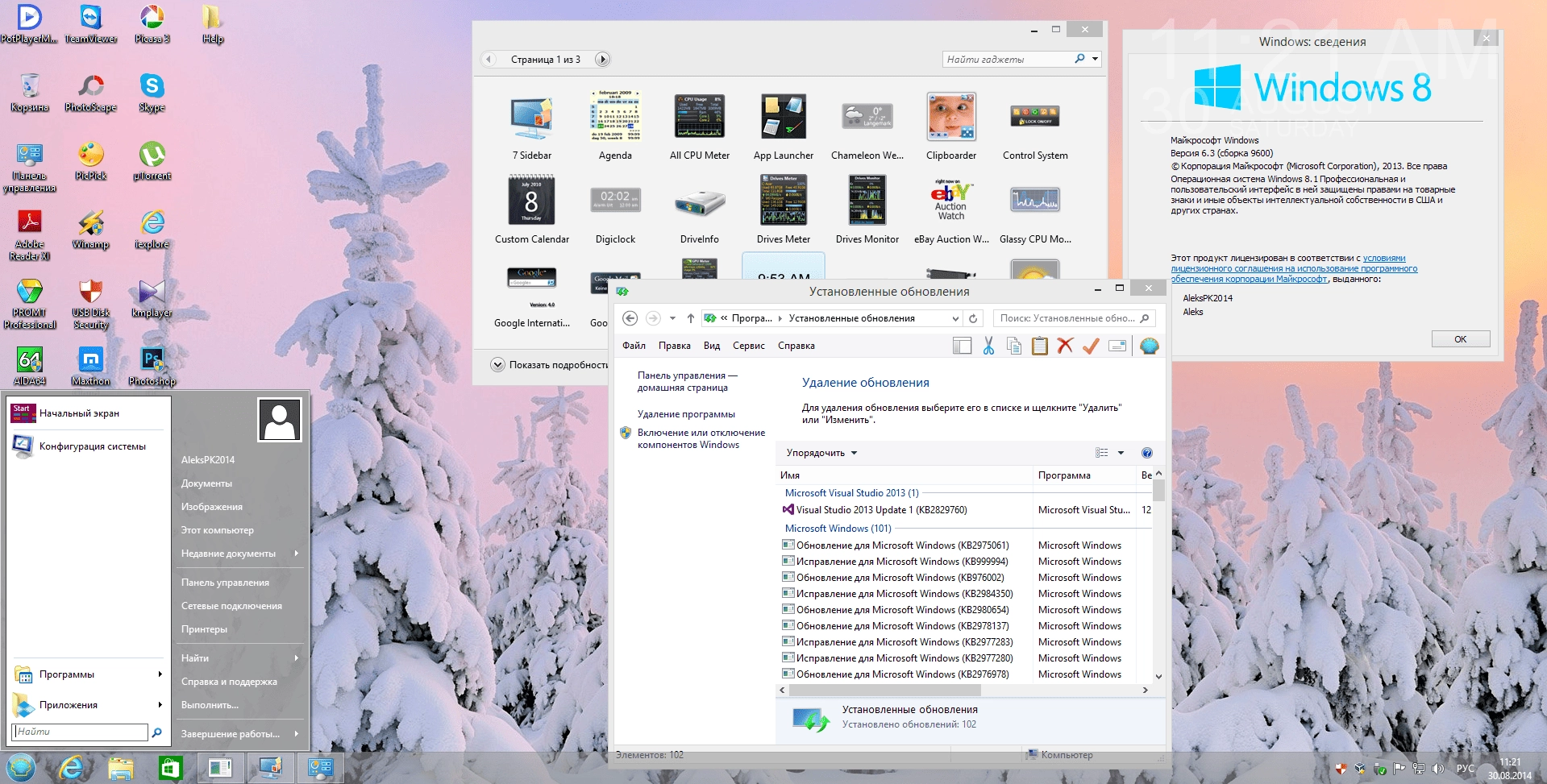Expand Недавние документы submenu
This screenshot has width=1547, height=784.
tap(239, 554)
